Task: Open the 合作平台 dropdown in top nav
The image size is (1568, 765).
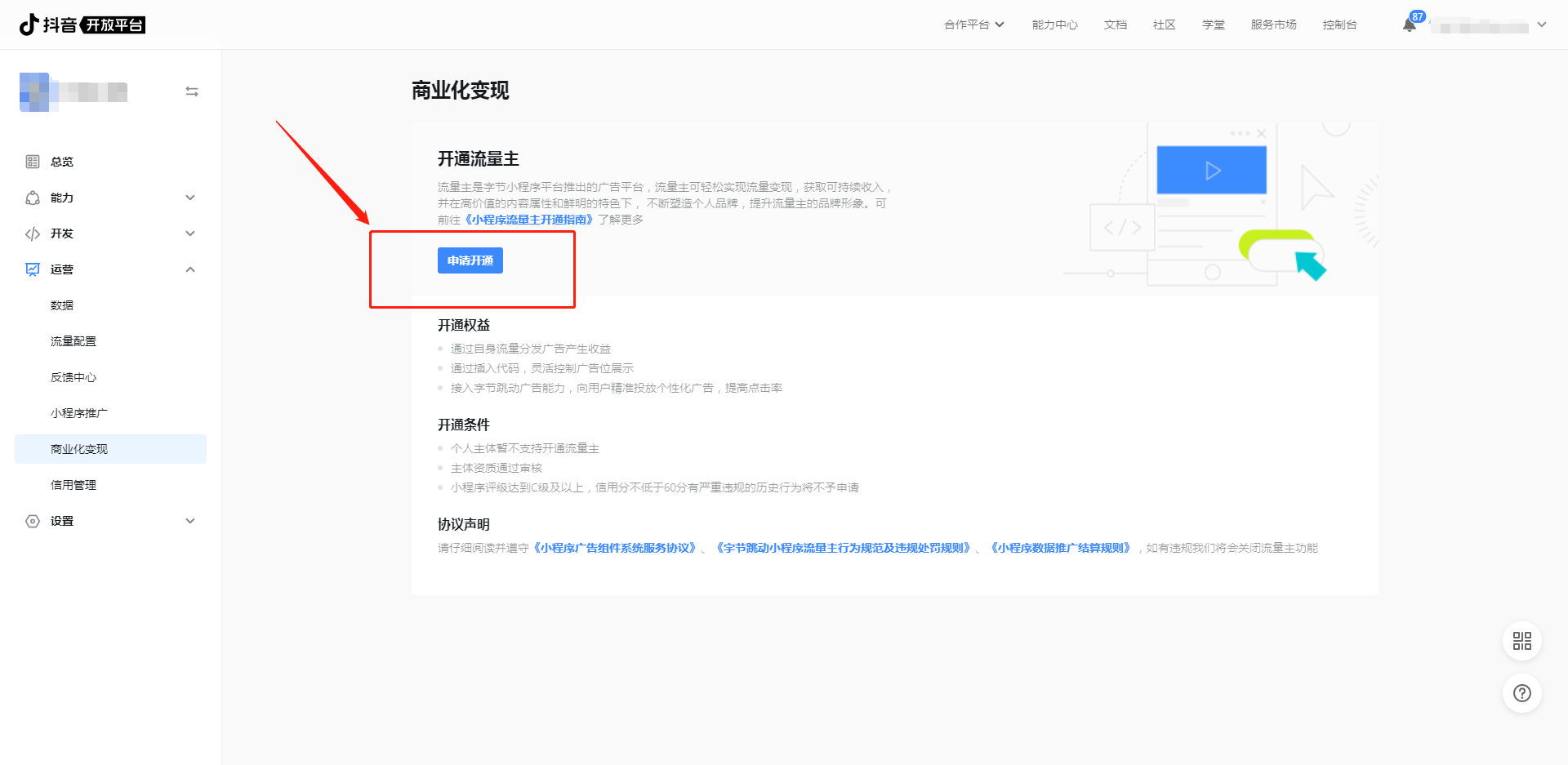Action: pos(974,24)
